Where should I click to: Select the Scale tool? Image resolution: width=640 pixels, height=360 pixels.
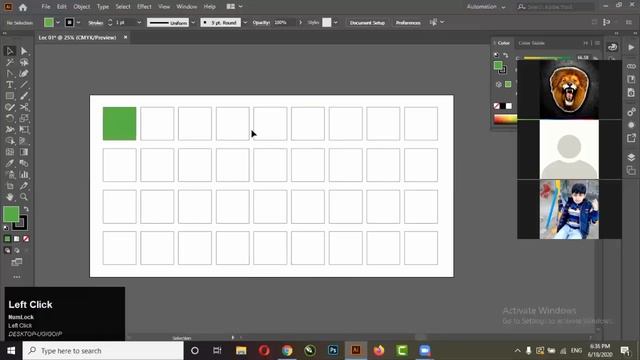(x=24, y=118)
